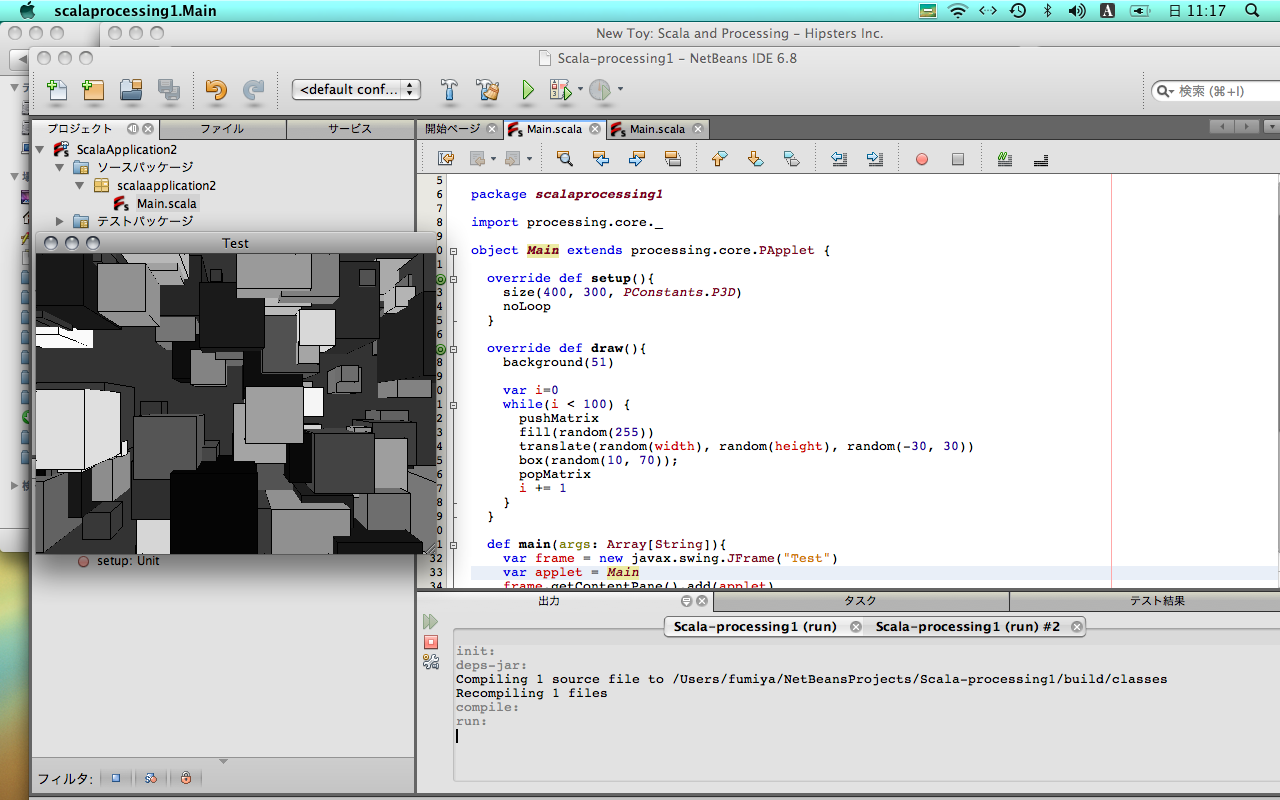The image size is (1280, 800).
Task: Go to previous bookmark in editor toolbar
Action: click(719, 159)
